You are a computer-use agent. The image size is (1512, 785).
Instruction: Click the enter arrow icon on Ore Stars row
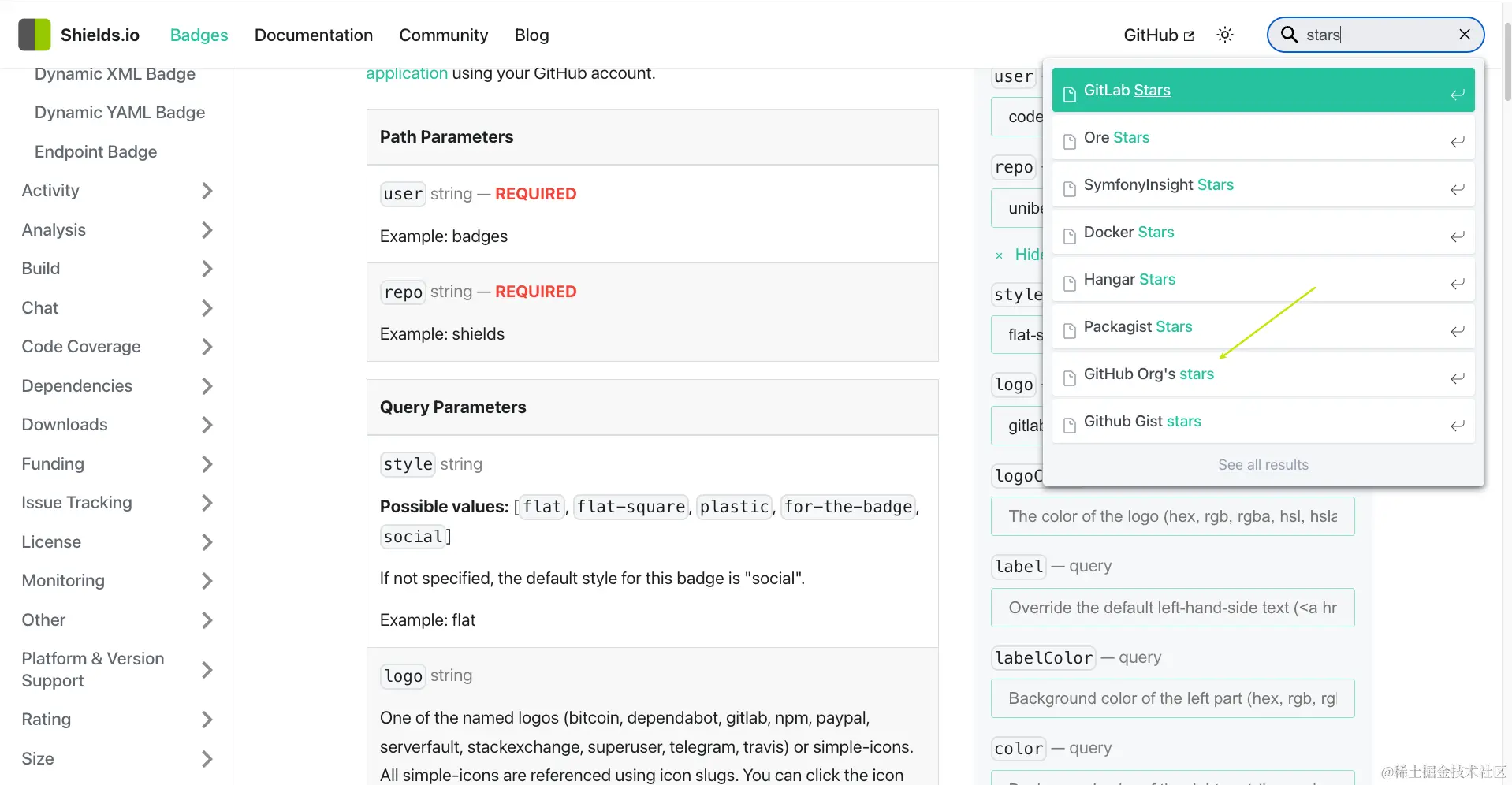coord(1458,142)
